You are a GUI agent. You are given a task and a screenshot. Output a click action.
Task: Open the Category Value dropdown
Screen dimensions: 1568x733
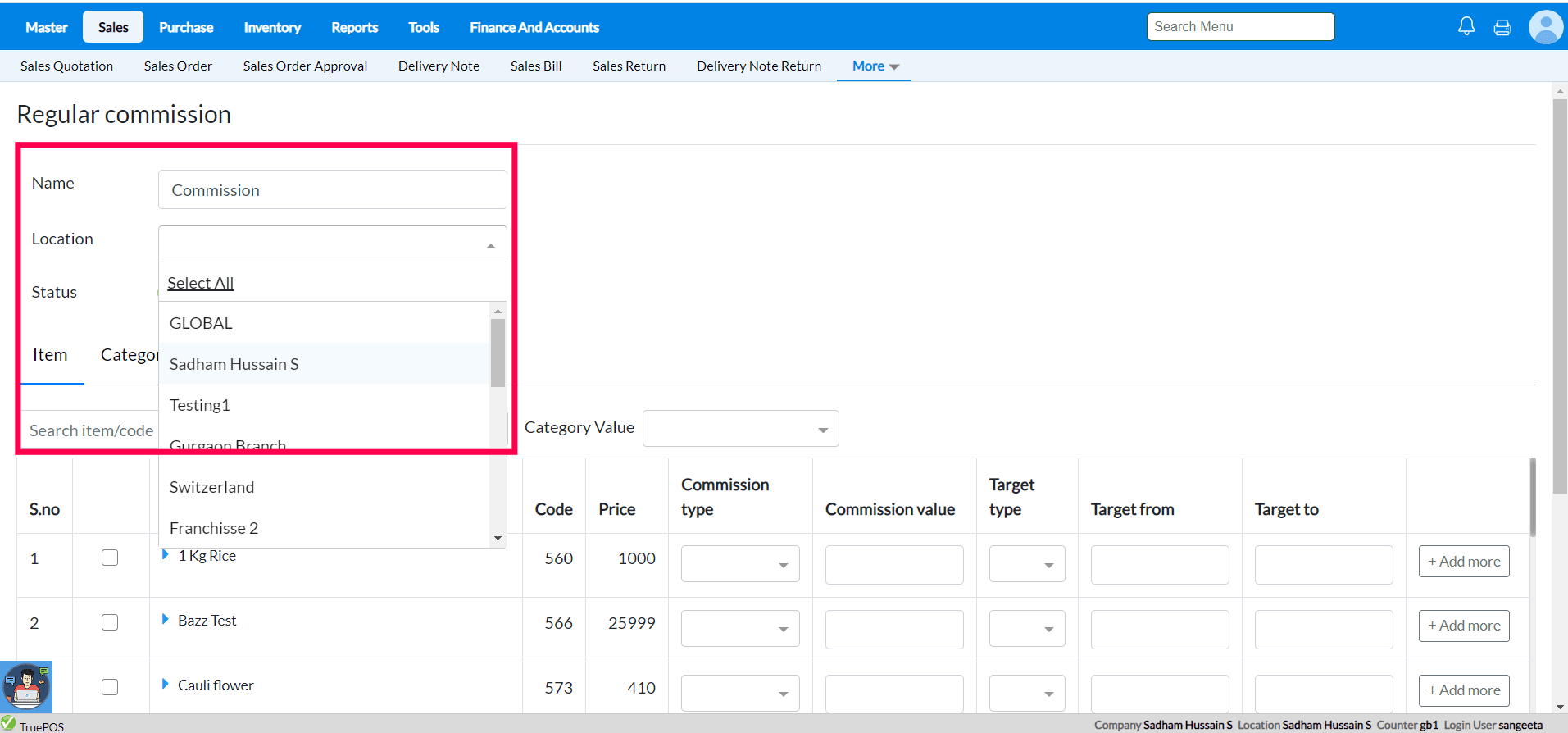coord(740,429)
